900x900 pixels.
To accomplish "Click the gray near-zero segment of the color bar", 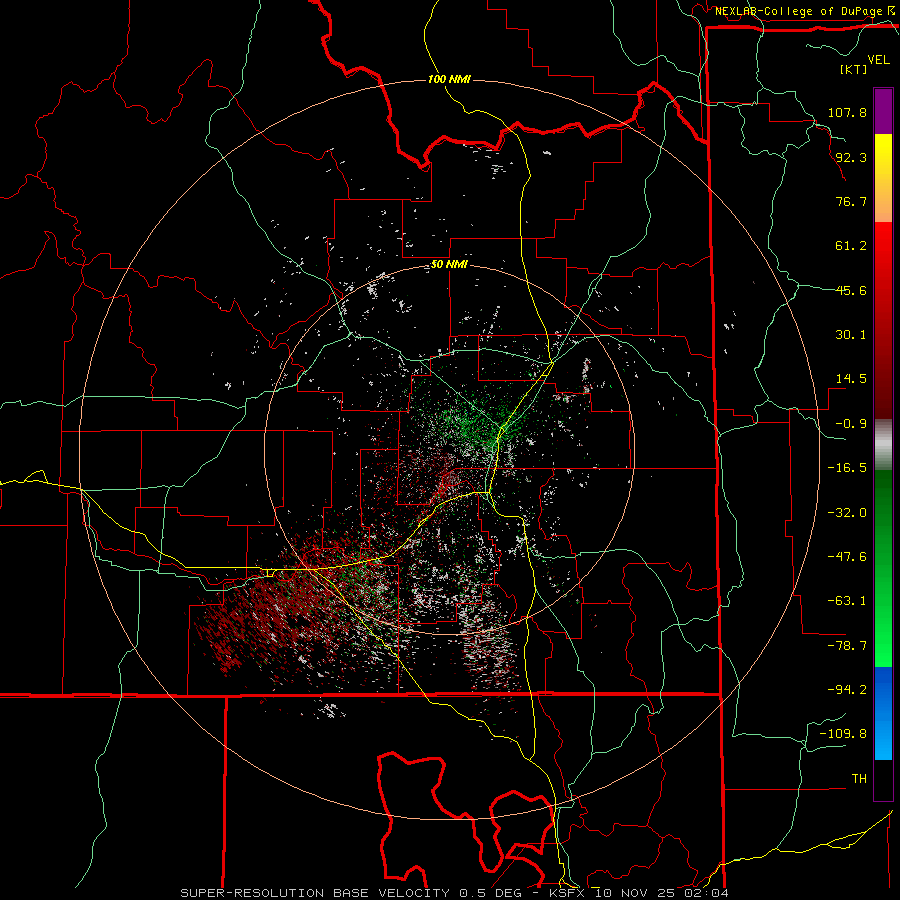I will point(883,445).
